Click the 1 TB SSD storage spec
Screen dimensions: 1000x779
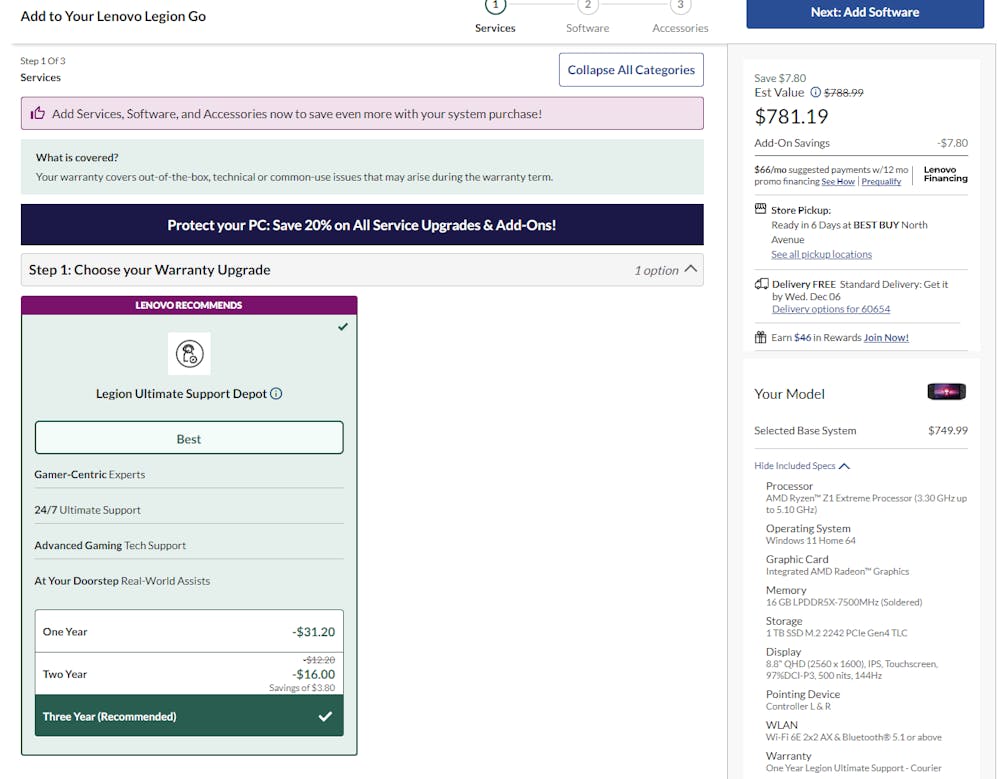[836, 633]
